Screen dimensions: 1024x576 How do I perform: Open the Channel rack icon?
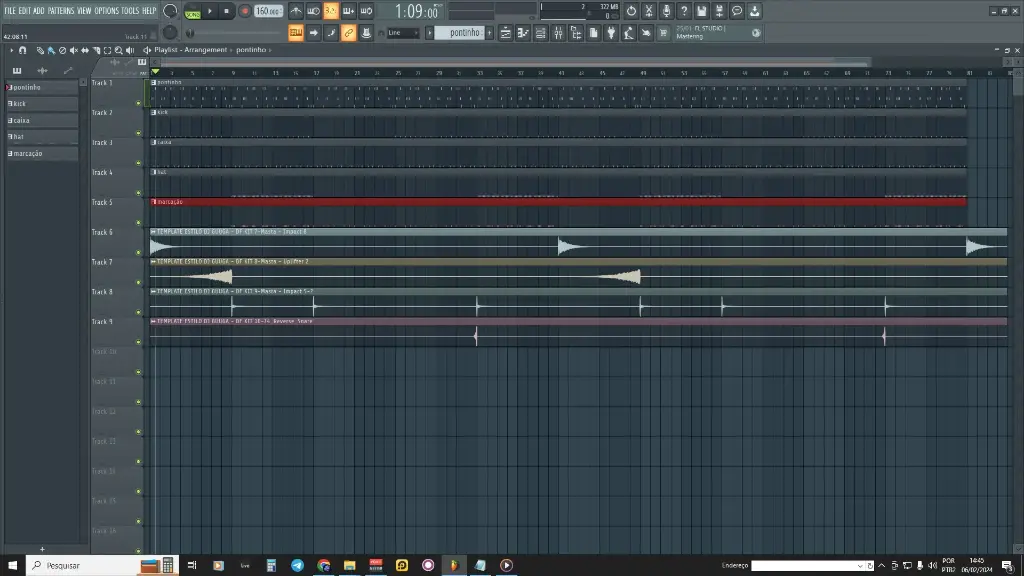(541, 33)
